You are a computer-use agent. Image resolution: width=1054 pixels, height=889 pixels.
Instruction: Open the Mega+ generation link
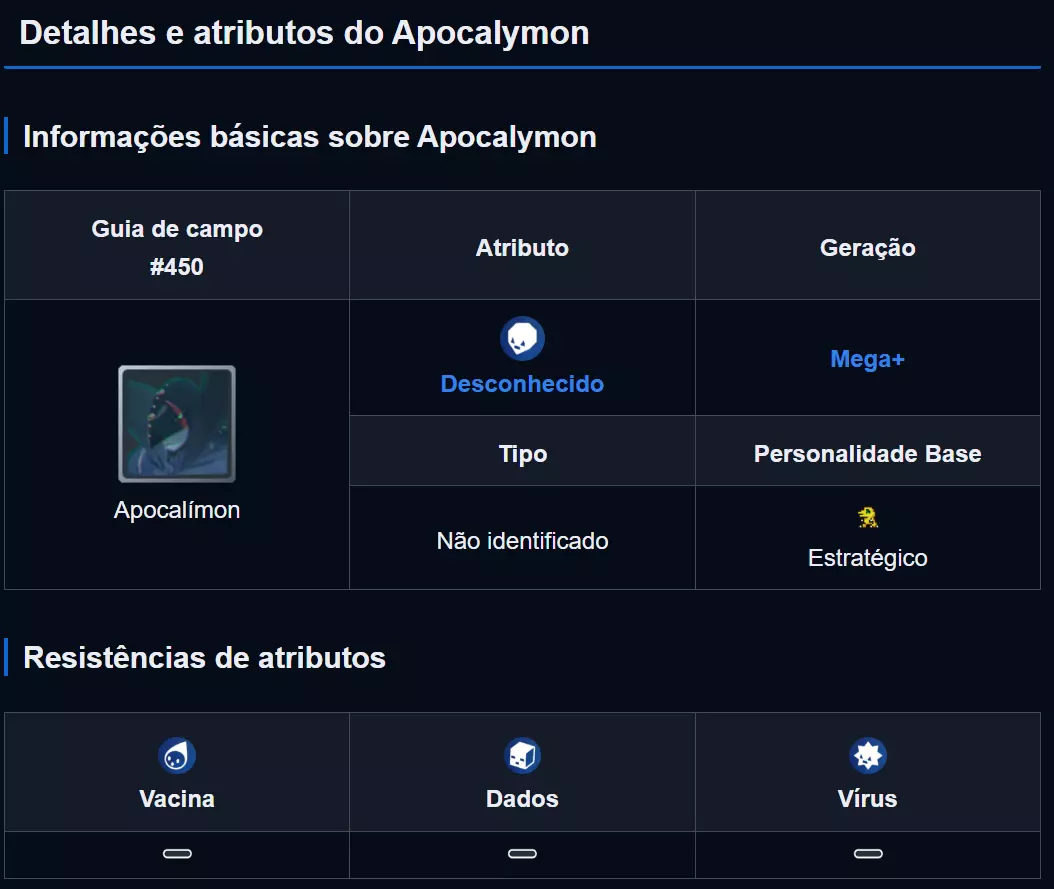click(867, 359)
